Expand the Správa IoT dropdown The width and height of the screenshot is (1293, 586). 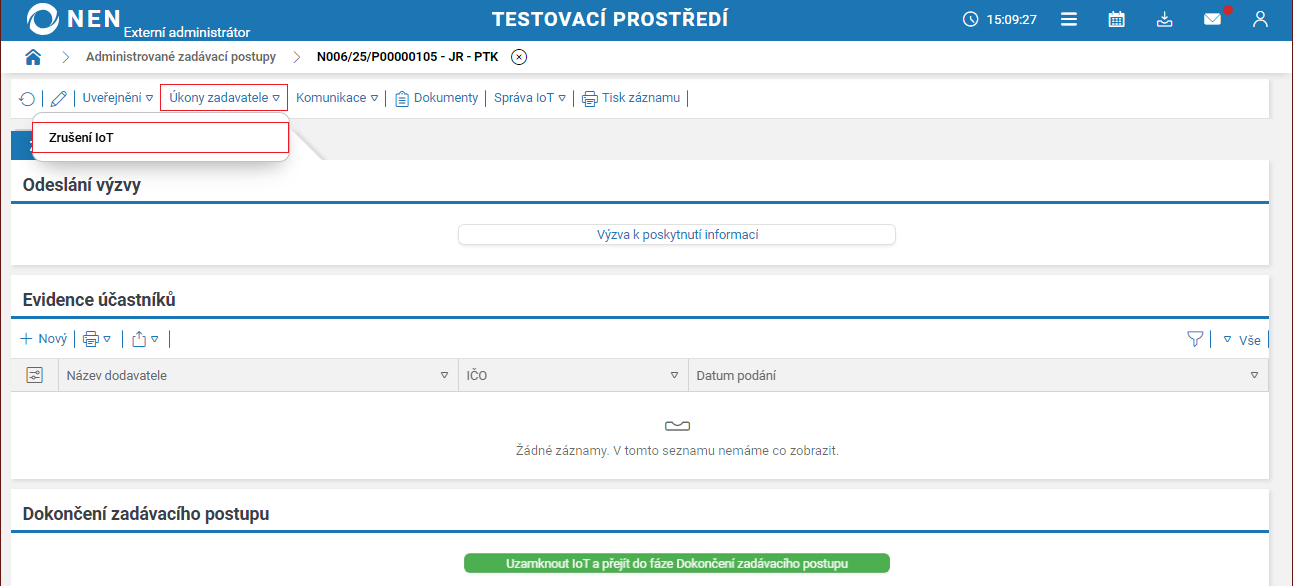pyautogui.click(x=530, y=98)
